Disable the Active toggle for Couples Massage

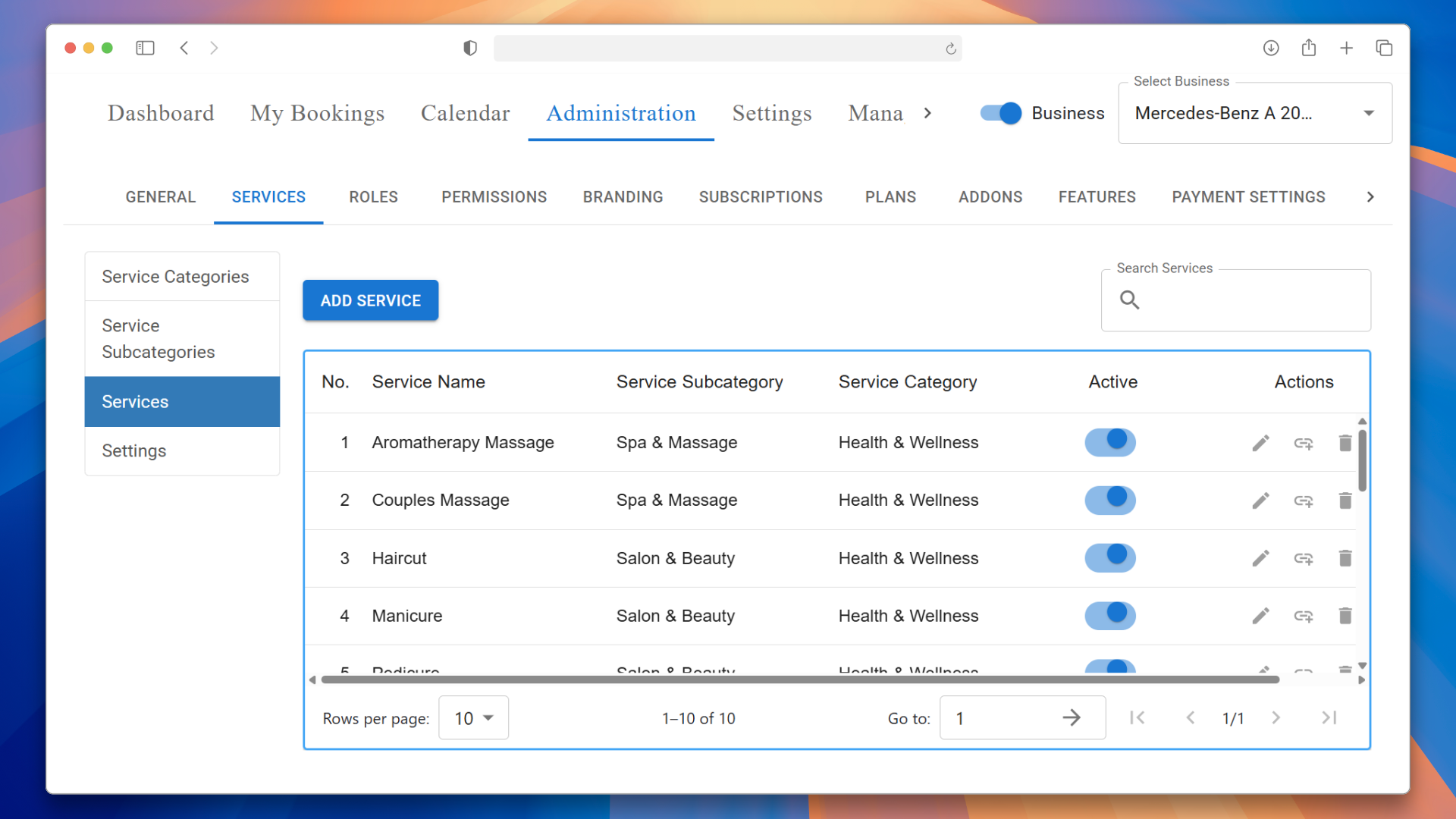pyautogui.click(x=1109, y=500)
